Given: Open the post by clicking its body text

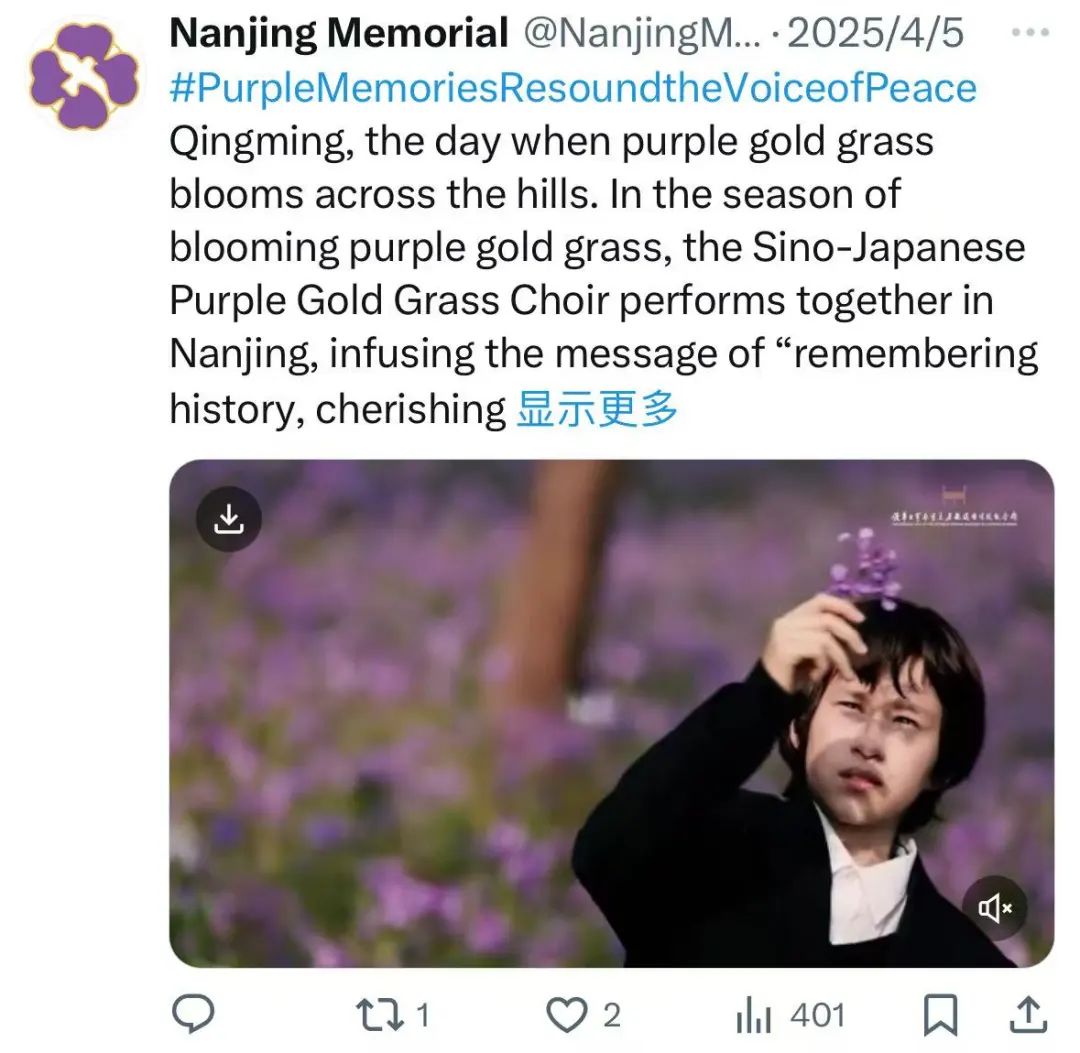Looking at the screenshot, I should click(x=590, y=248).
